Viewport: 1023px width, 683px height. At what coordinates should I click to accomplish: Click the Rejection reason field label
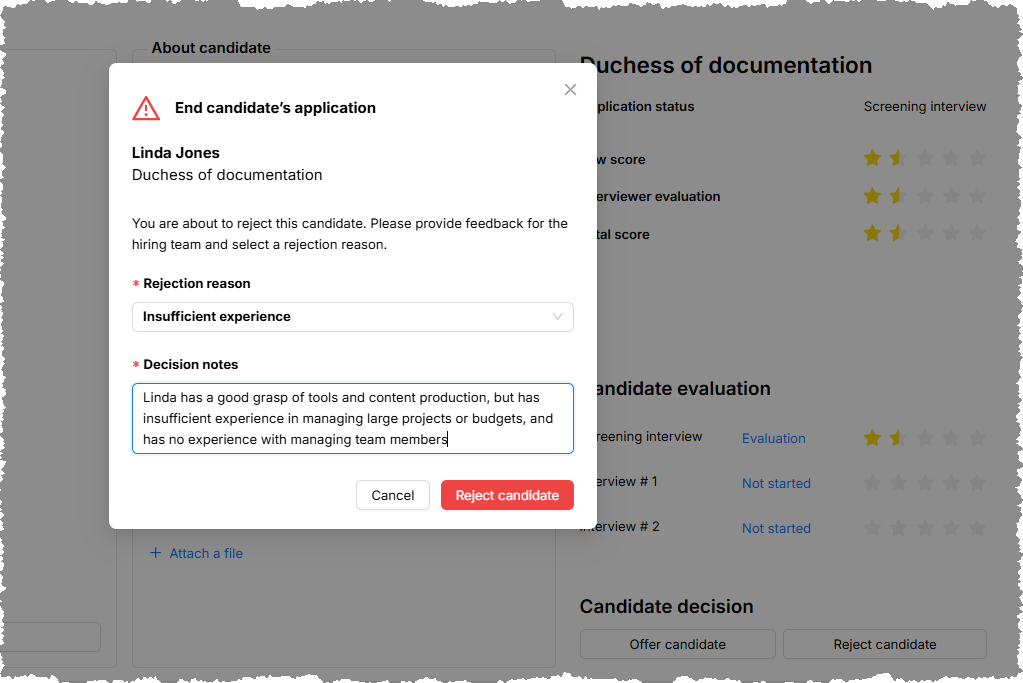196,283
